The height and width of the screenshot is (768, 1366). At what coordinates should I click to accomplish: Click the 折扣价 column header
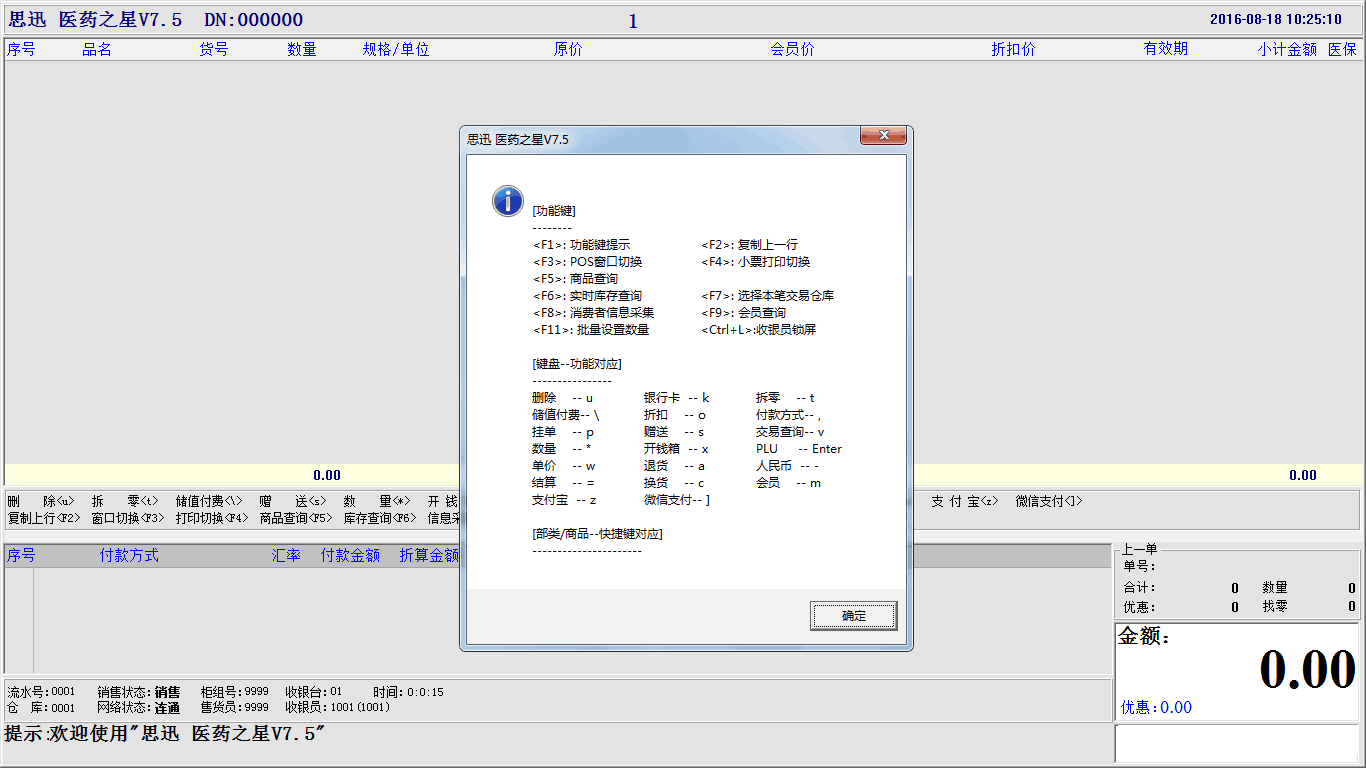pyautogui.click(x=1013, y=49)
